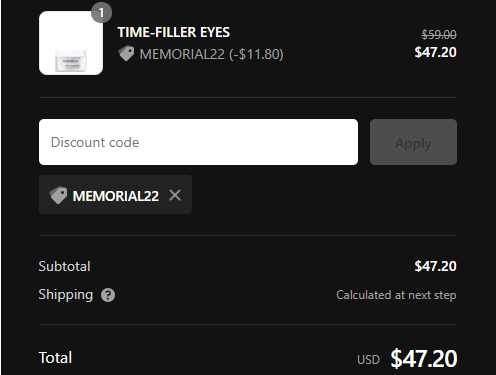Viewport: 496px width, 375px height.
Task: Click the crossed-out $59.00 original price
Action: click(439, 34)
